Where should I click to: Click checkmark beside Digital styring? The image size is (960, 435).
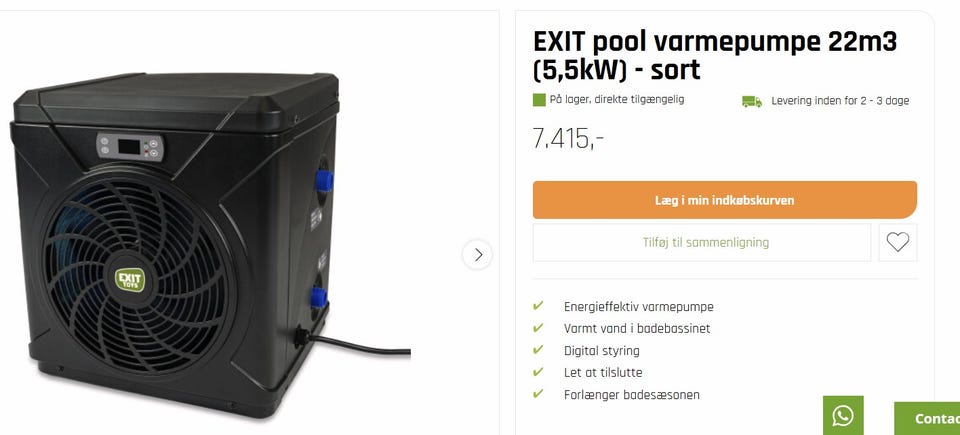tap(538, 350)
